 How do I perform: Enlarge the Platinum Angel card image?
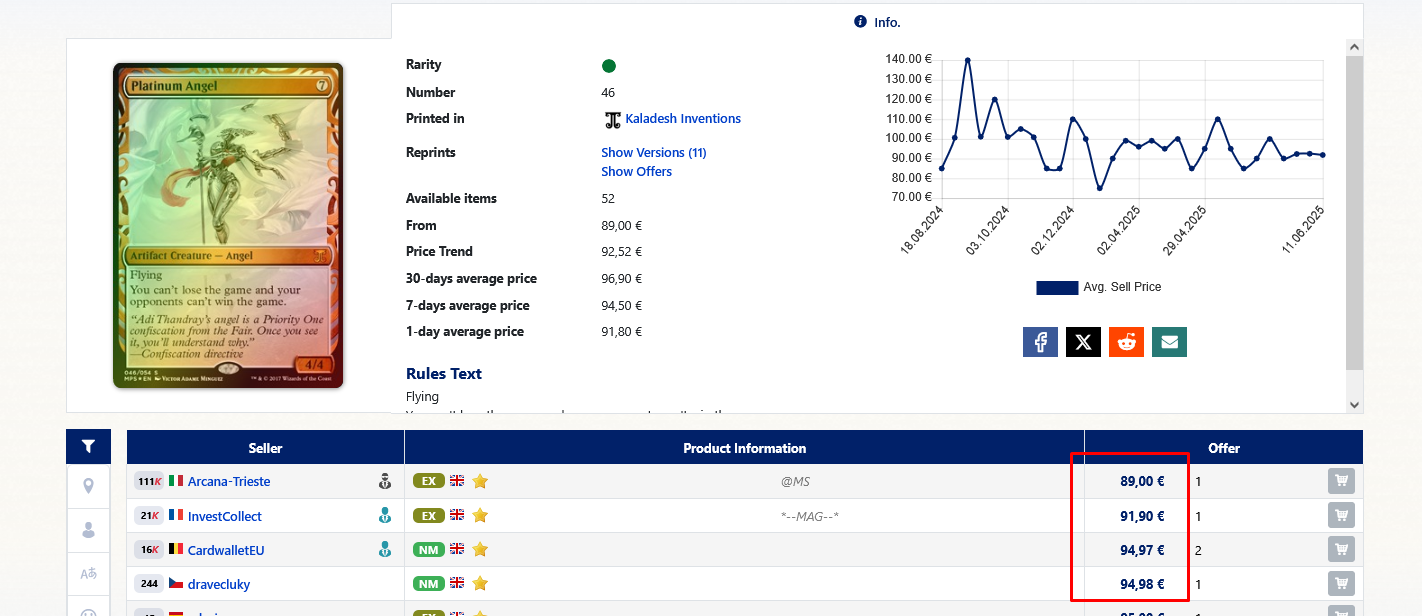pos(228,225)
